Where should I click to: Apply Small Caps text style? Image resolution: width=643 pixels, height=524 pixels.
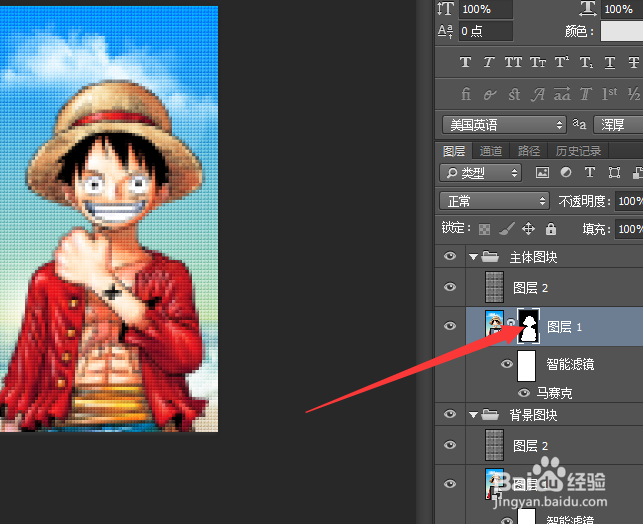click(538, 62)
